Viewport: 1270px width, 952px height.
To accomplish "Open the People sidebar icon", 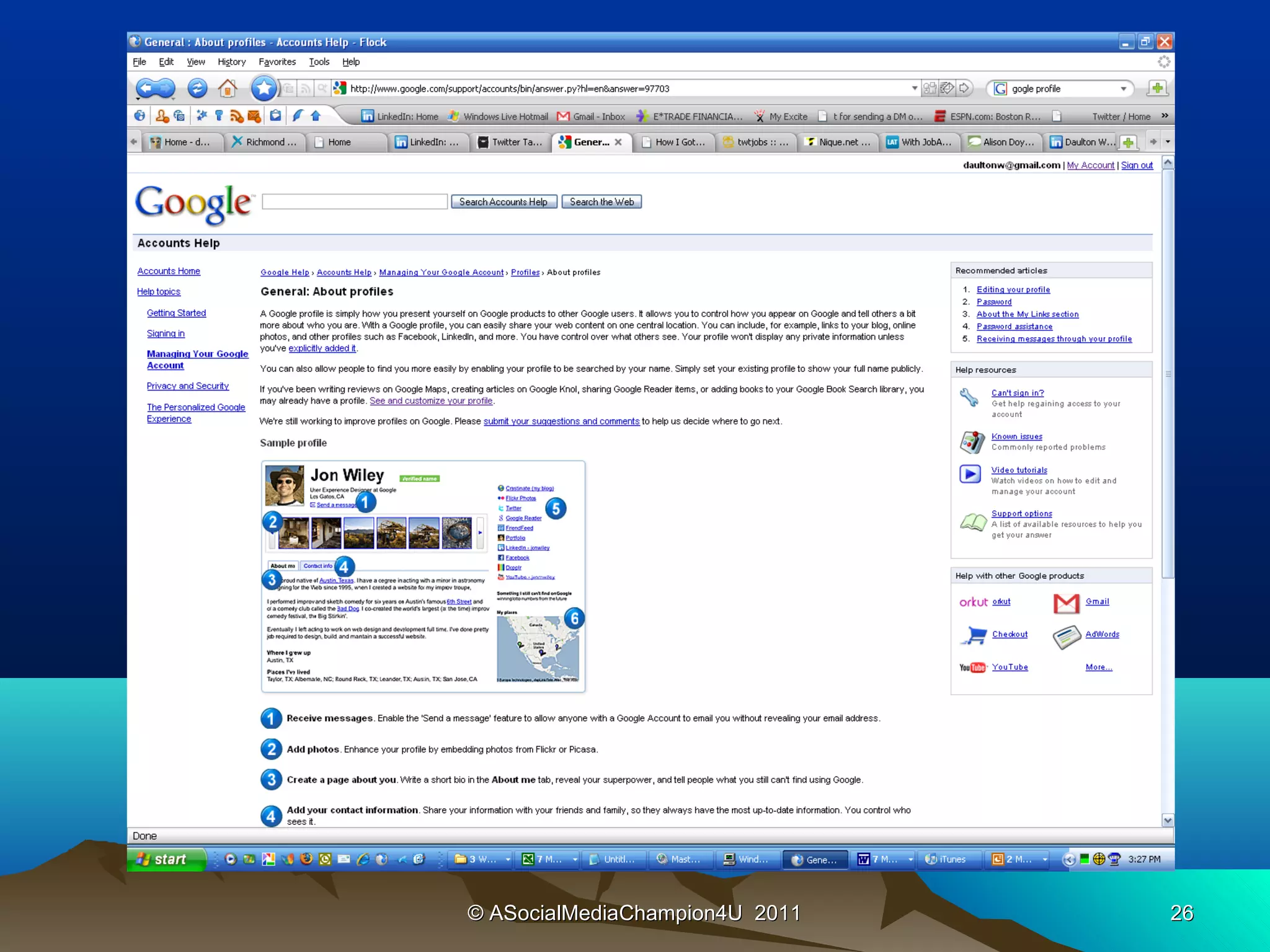I will pyautogui.click(x=162, y=116).
